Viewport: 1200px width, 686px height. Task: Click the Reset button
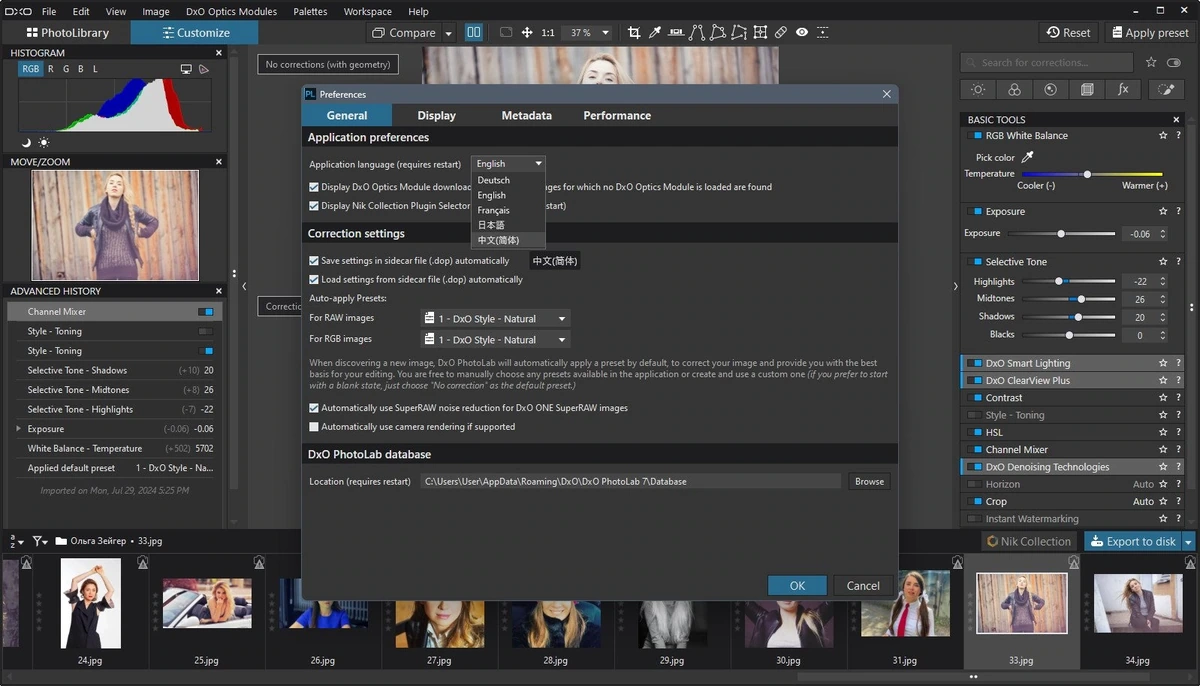pos(1068,33)
